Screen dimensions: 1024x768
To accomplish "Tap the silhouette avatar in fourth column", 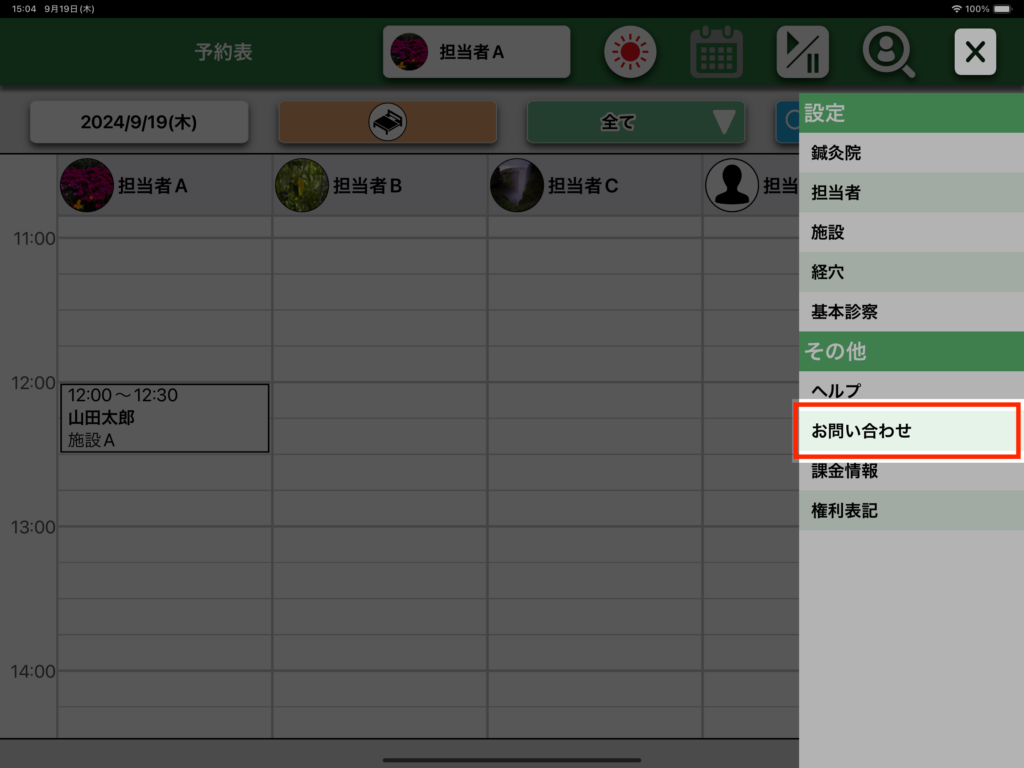I will pyautogui.click(x=732, y=185).
